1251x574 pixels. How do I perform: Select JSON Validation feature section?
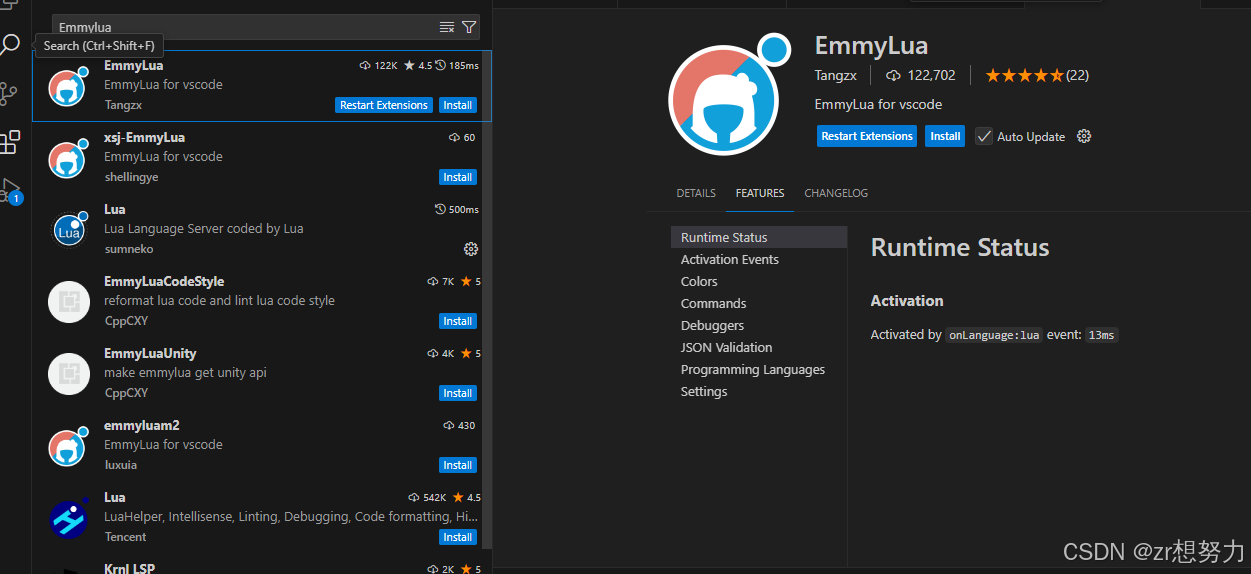click(759, 347)
